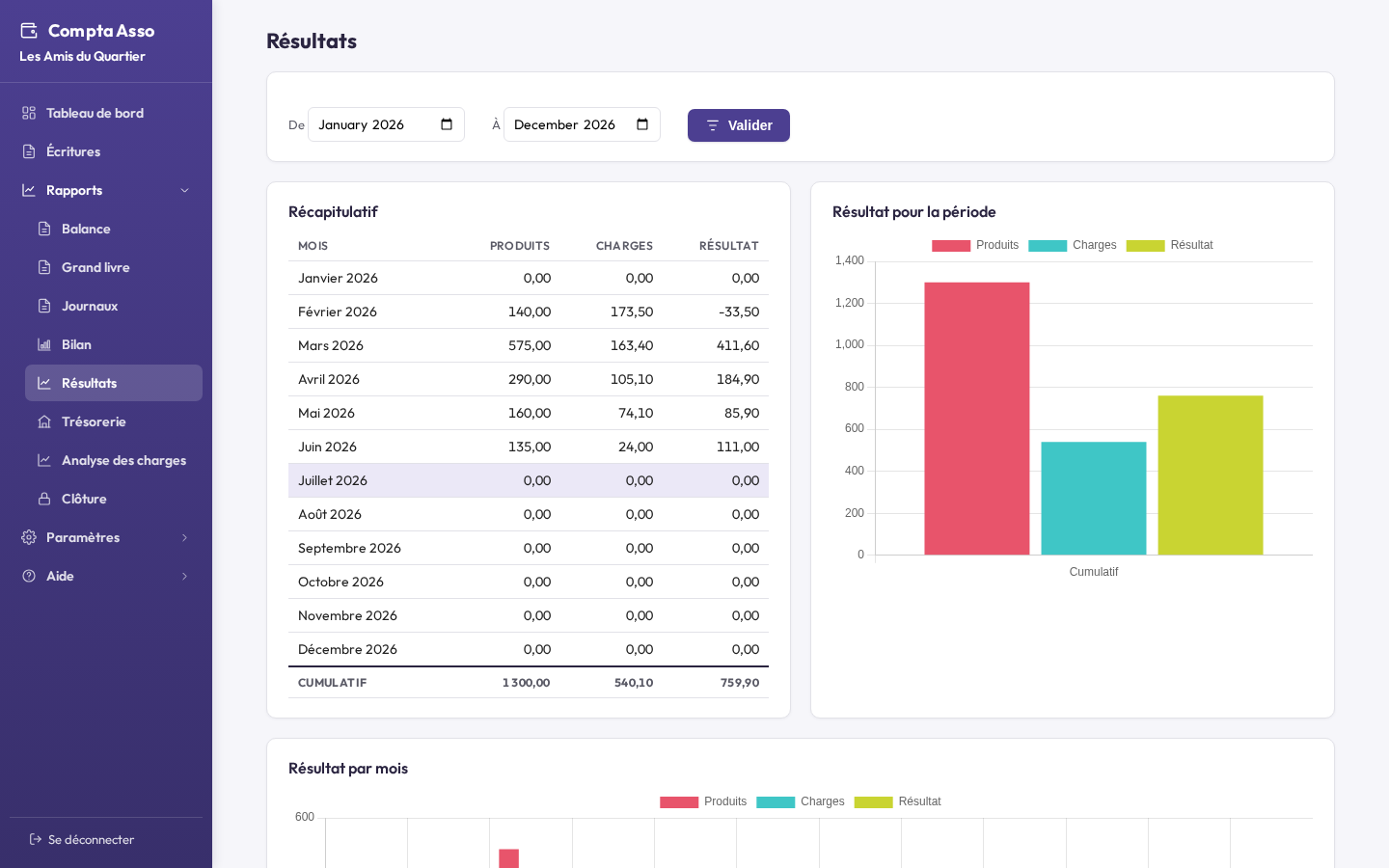Image resolution: width=1389 pixels, height=868 pixels.
Task: Toggle Charges series in cumulative chart legend
Action: pos(1073,245)
